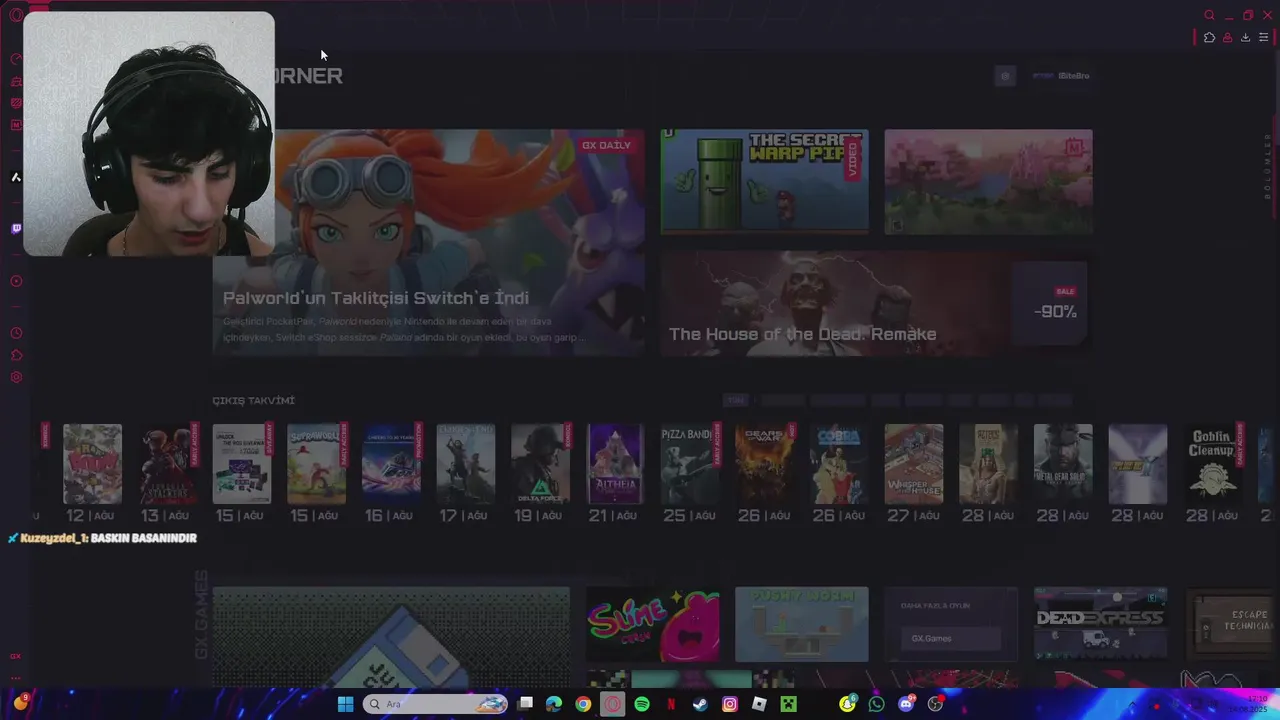The image size is (1280, 720).
Task: Open the 16 AĞU release game cover
Action: point(391,464)
